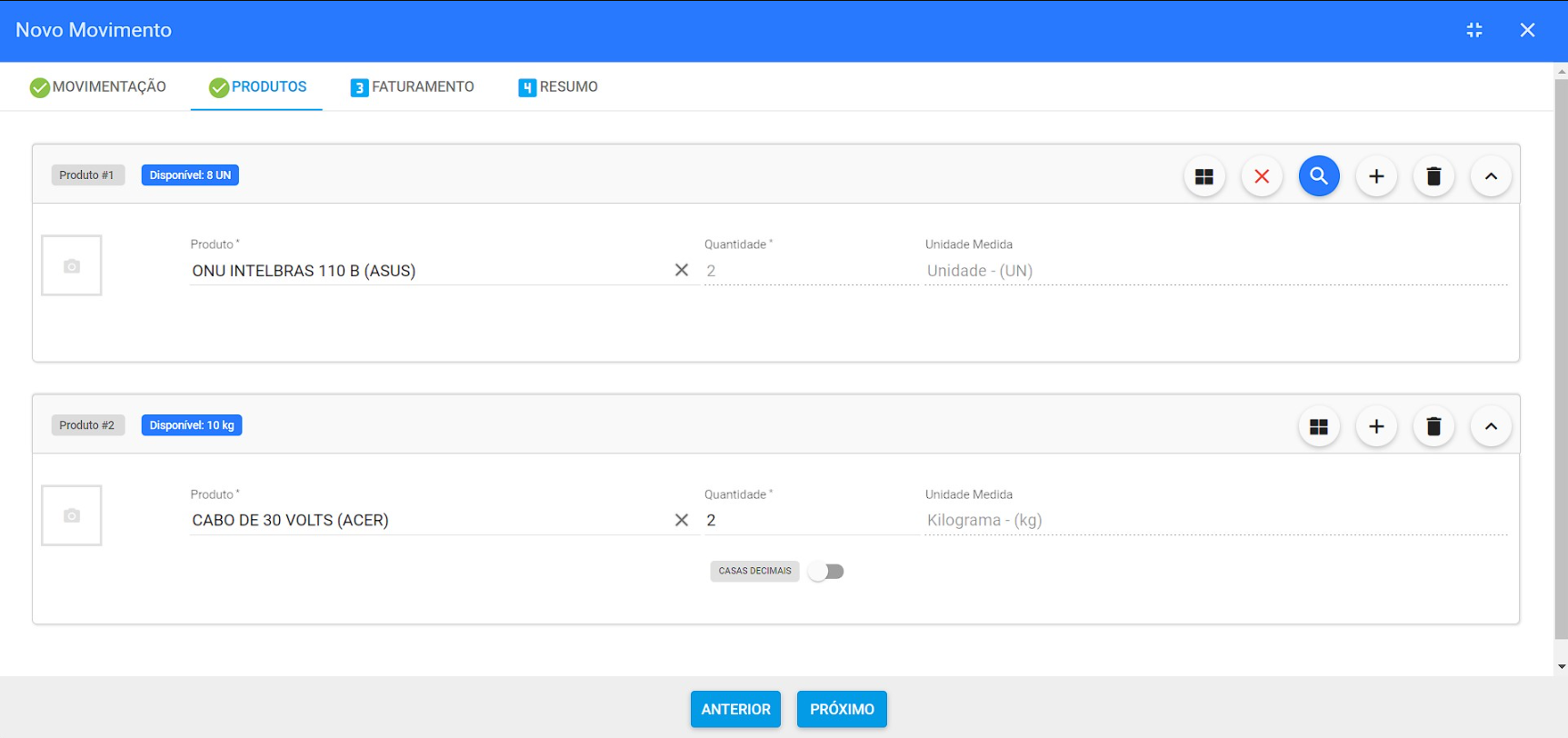Viewport: 1568px width, 738px height.
Task: Click the Anterior button
Action: (x=735, y=710)
